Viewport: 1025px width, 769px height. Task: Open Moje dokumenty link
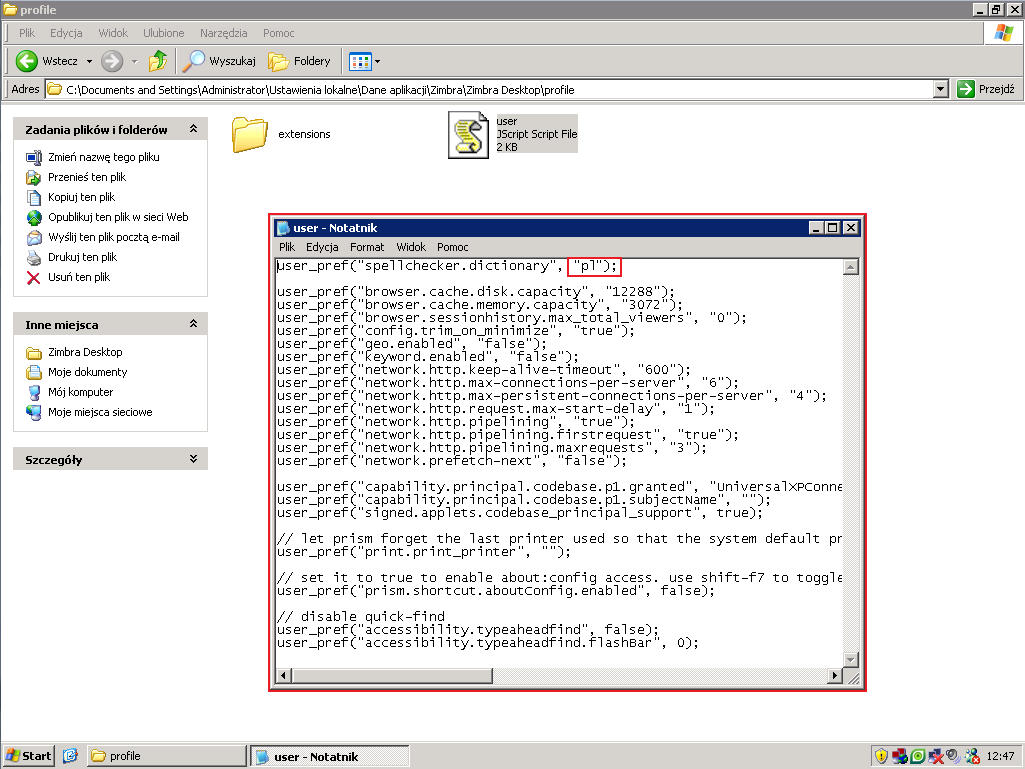click(x=88, y=372)
